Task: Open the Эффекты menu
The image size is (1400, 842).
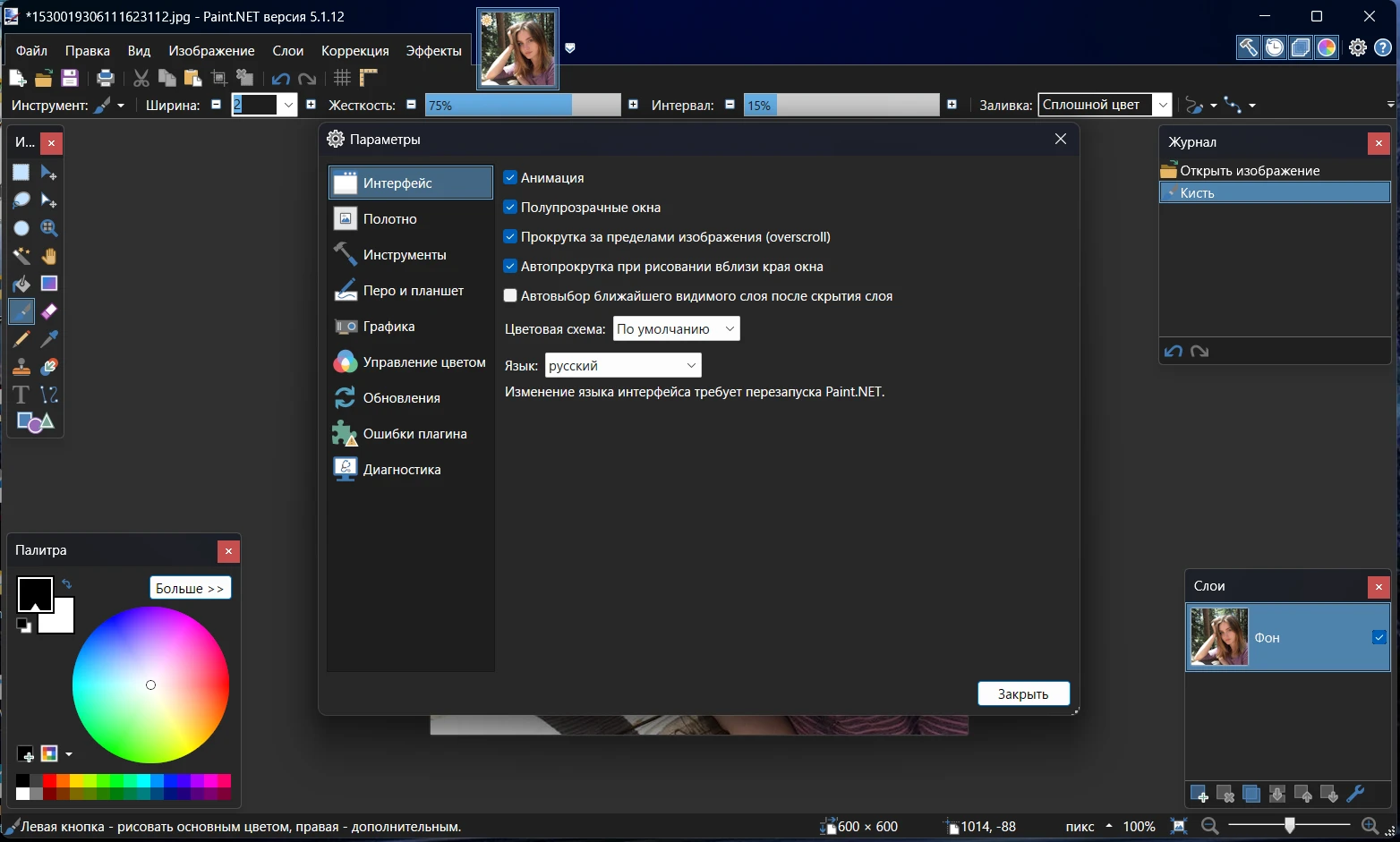Action: tap(433, 51)
